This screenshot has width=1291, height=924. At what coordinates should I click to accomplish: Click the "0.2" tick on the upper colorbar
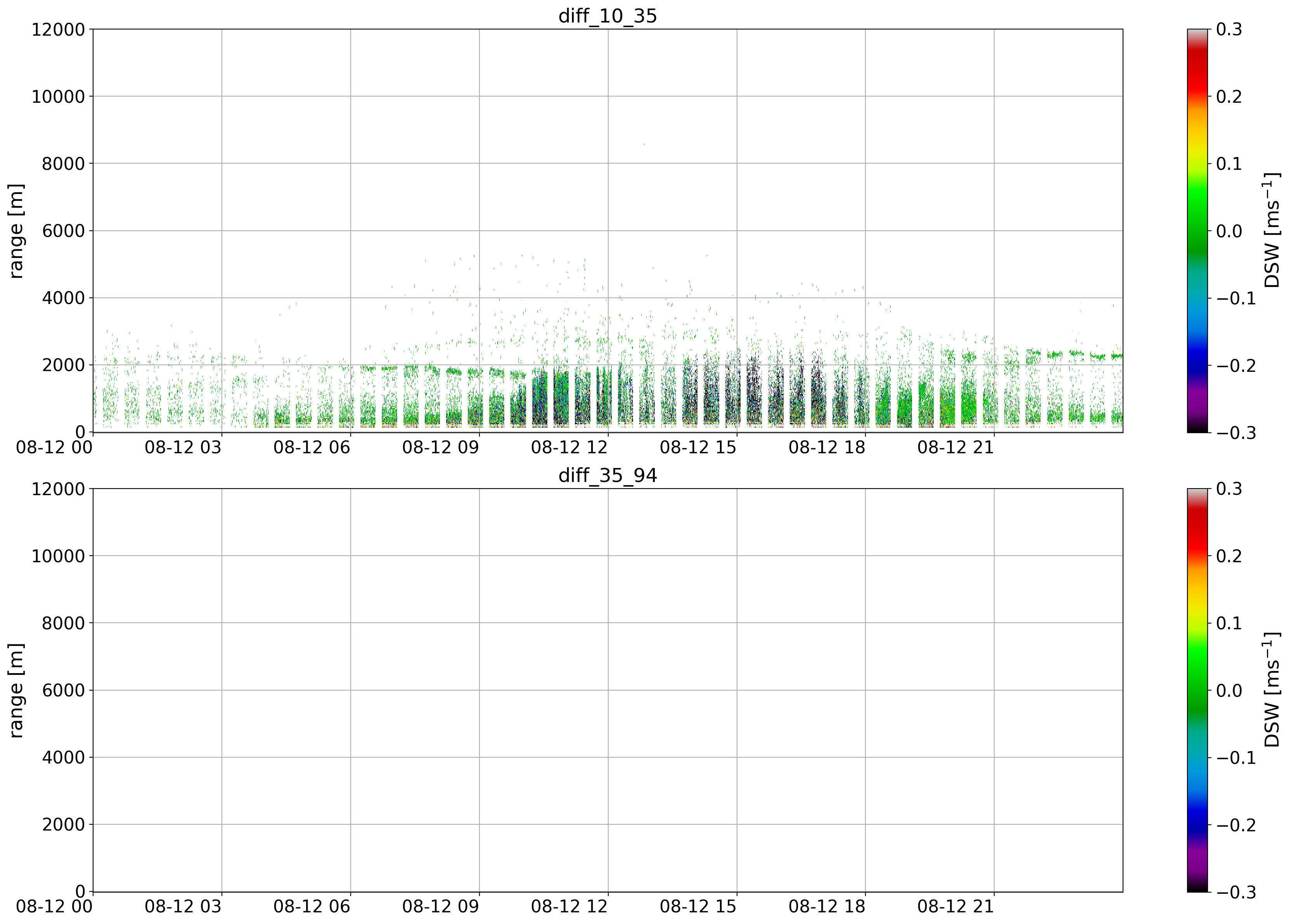pos(1230,97)
